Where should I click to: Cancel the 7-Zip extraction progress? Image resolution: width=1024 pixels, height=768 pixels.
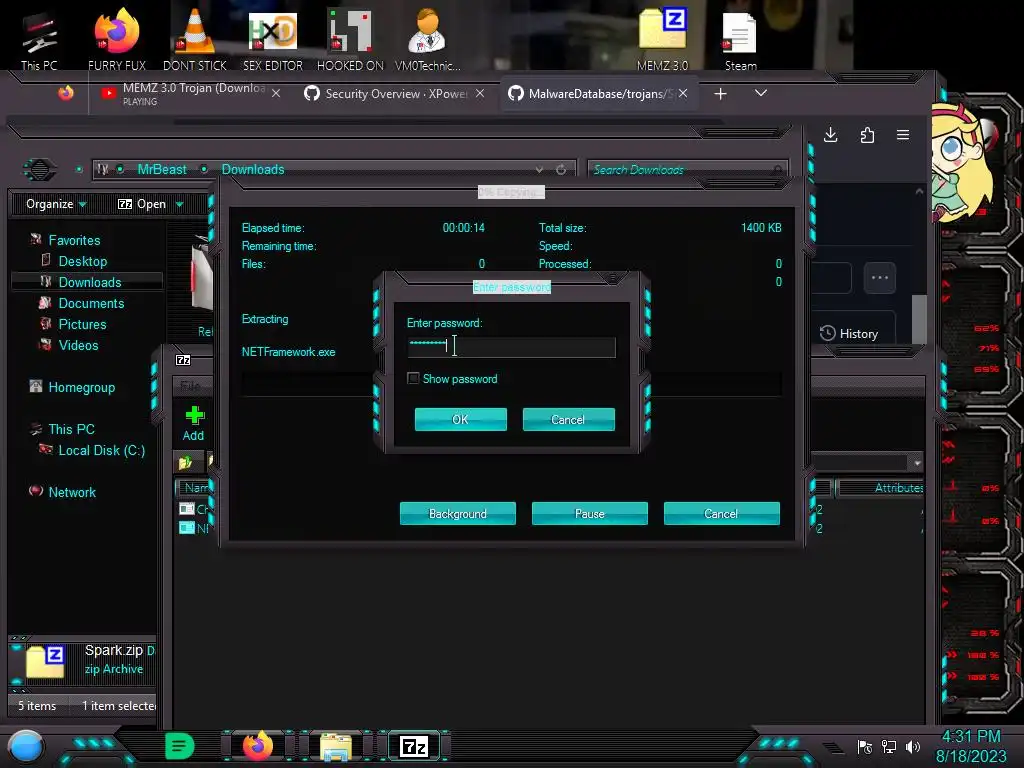click(x=722, y=513)
